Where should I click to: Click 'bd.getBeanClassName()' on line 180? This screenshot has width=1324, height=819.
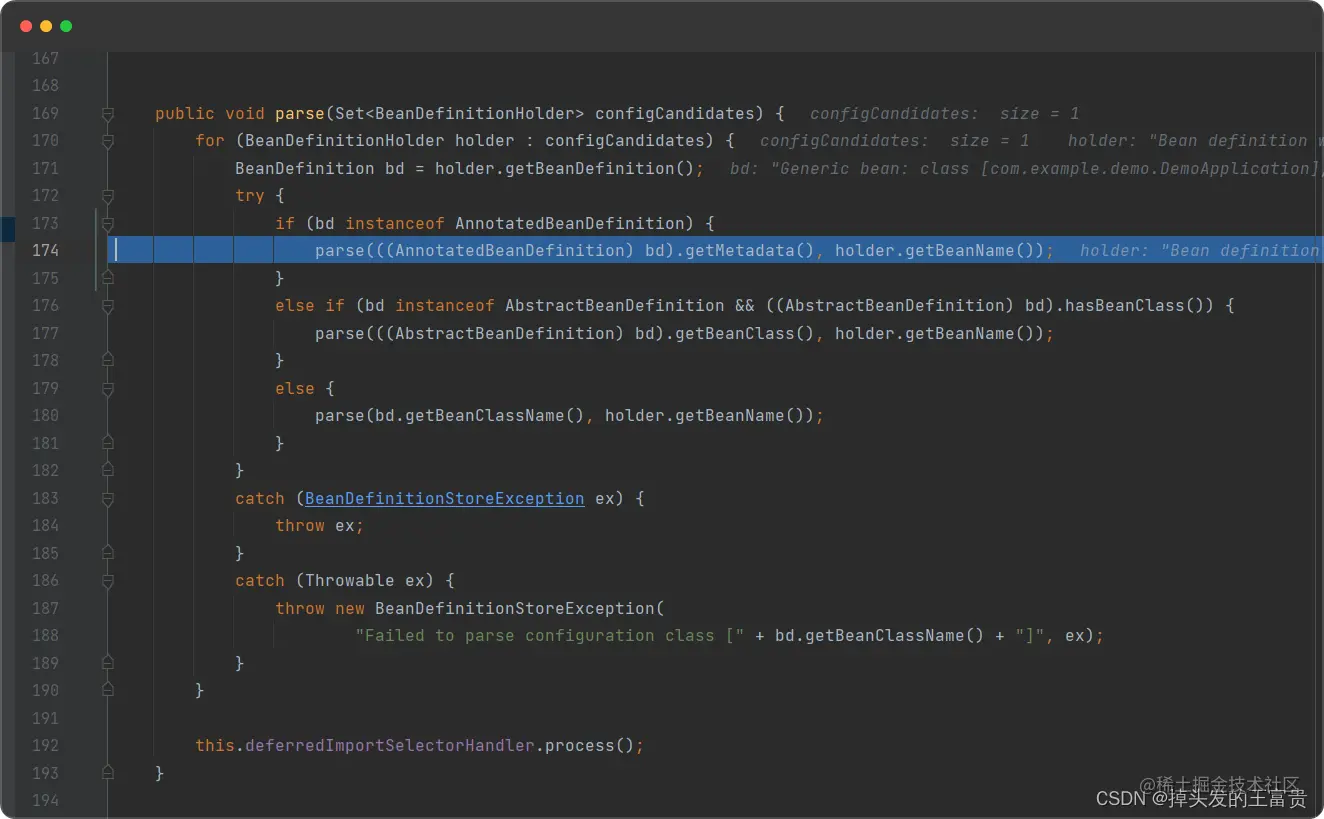coord(480,415)
